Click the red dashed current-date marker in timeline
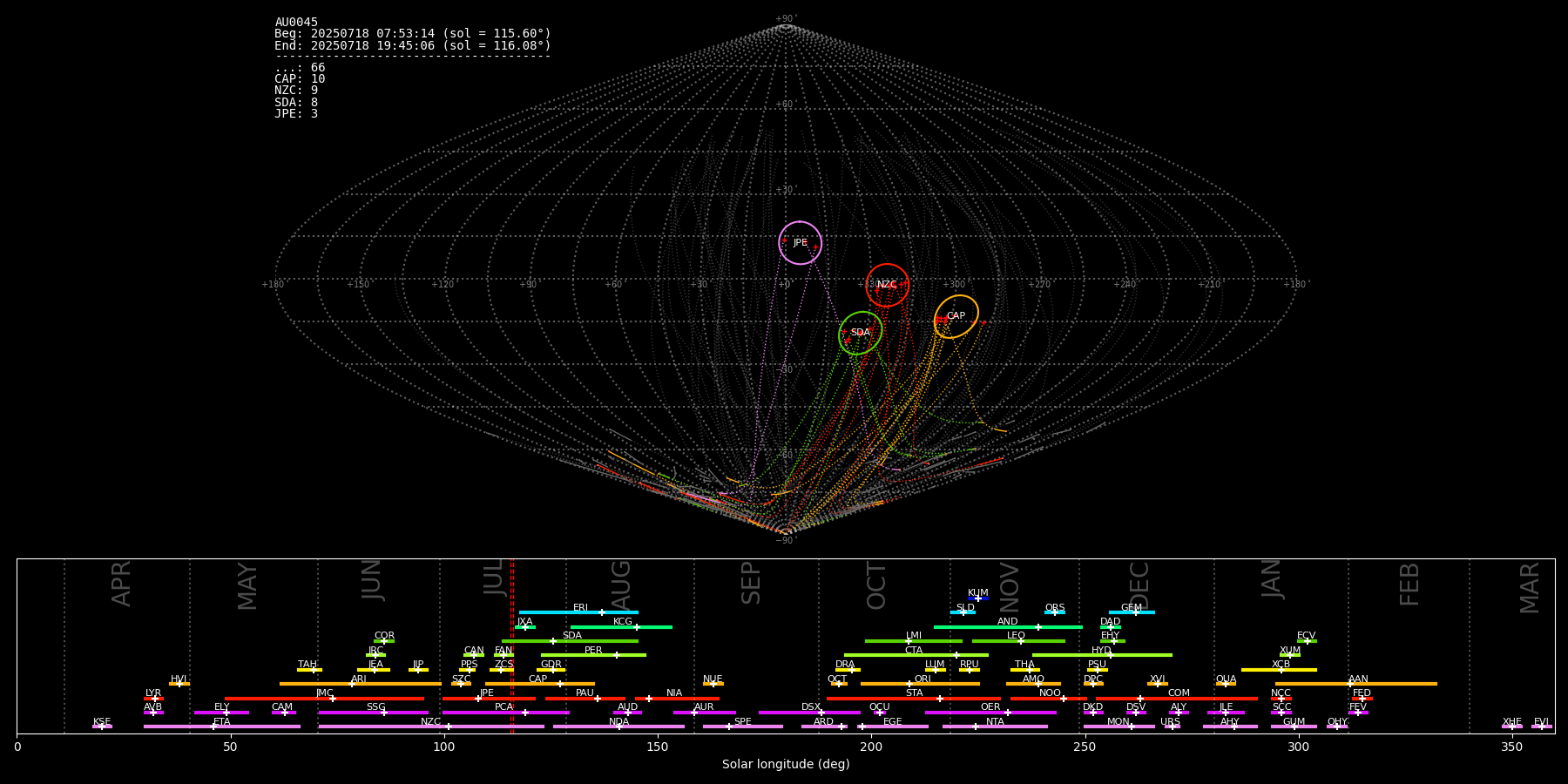1568x784 pixels. (x=512, y=645)
